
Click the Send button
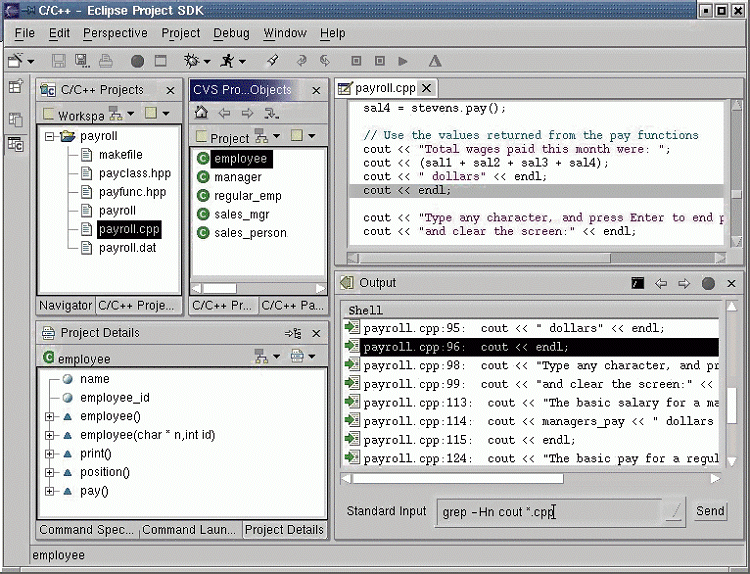click(710, 511)
